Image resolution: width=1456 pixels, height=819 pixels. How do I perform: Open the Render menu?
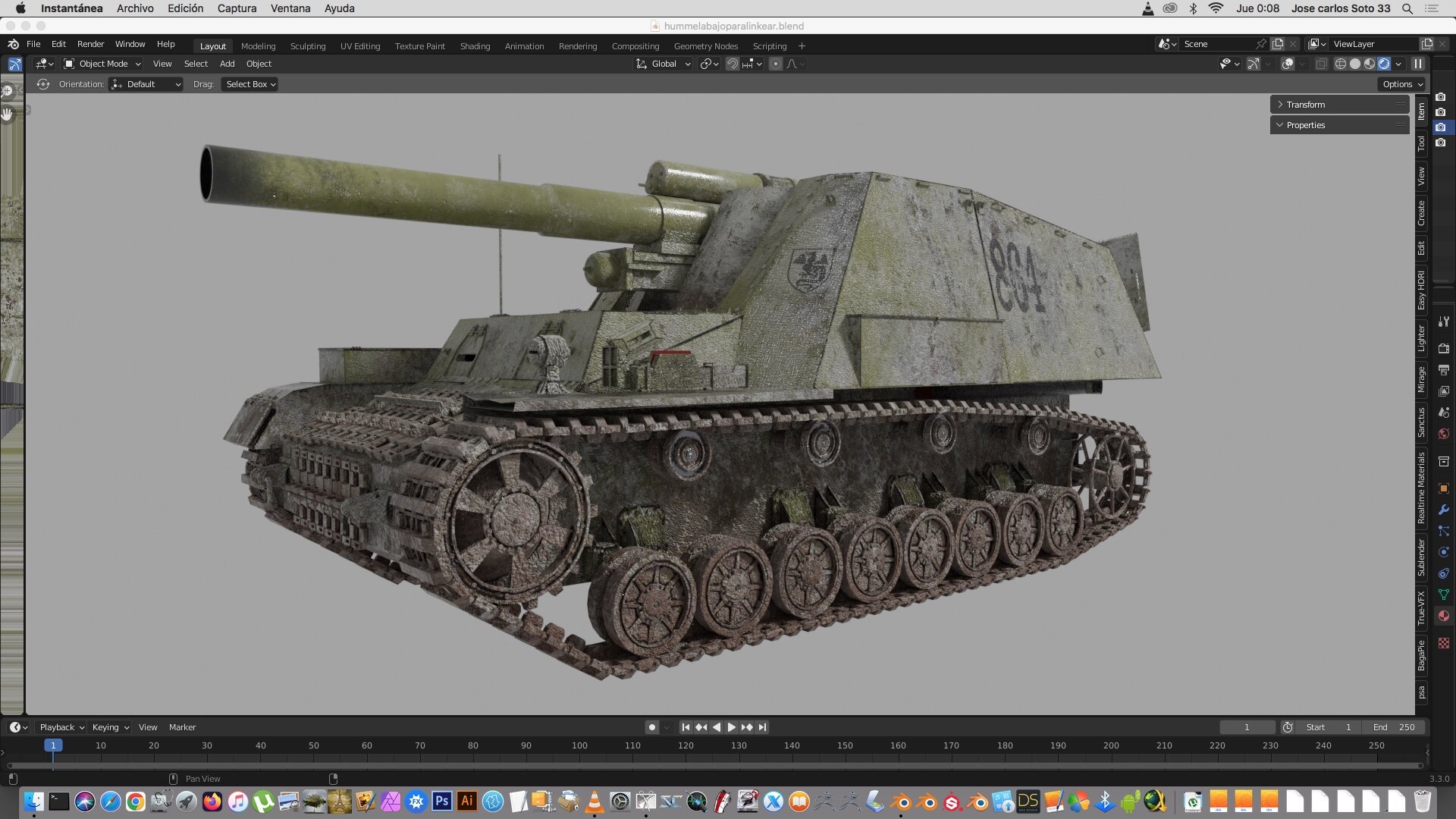pos(90,44)
